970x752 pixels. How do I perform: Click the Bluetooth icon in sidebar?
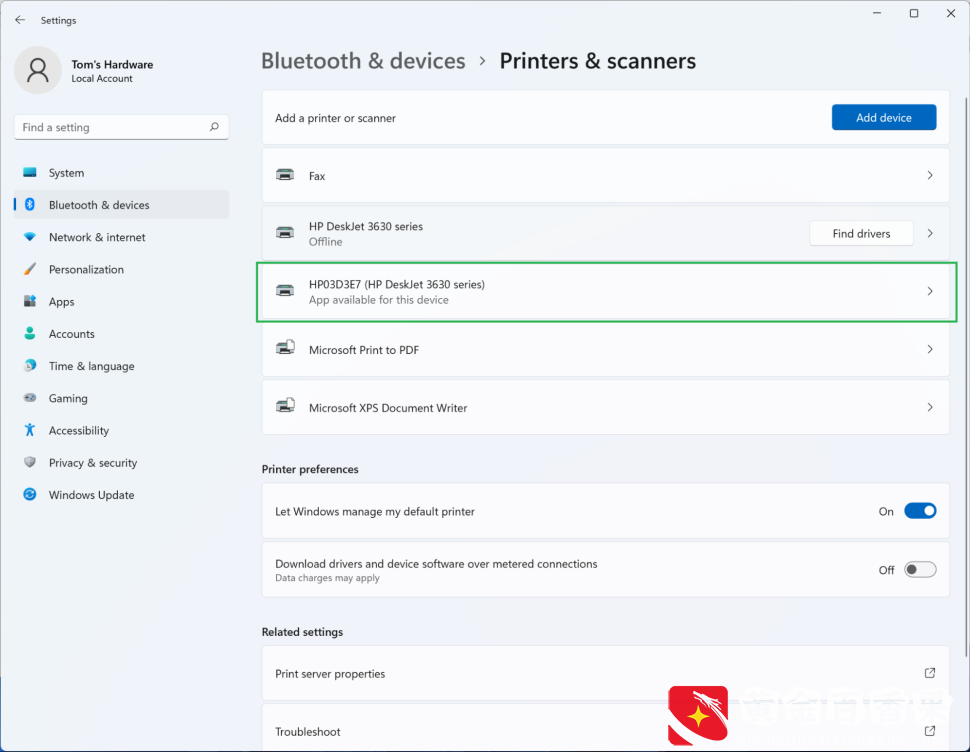click(x=30, y=205)
